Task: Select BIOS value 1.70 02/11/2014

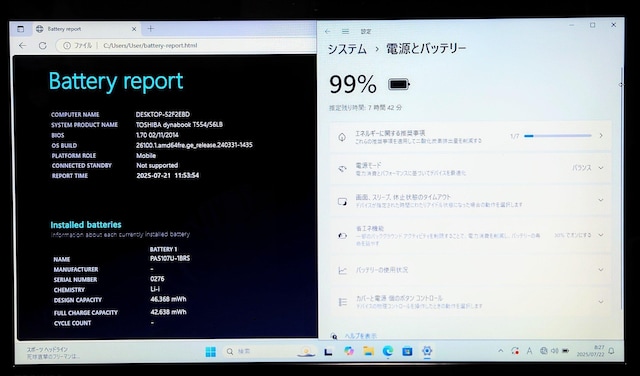Action: (157, 135)
